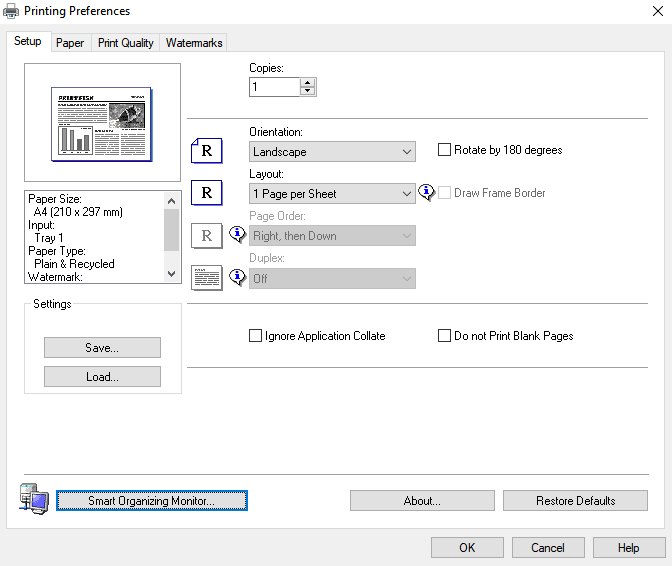Click the Restore Defaults button
The height and width of the screenshot is (566, 672).
pos(575,501)
